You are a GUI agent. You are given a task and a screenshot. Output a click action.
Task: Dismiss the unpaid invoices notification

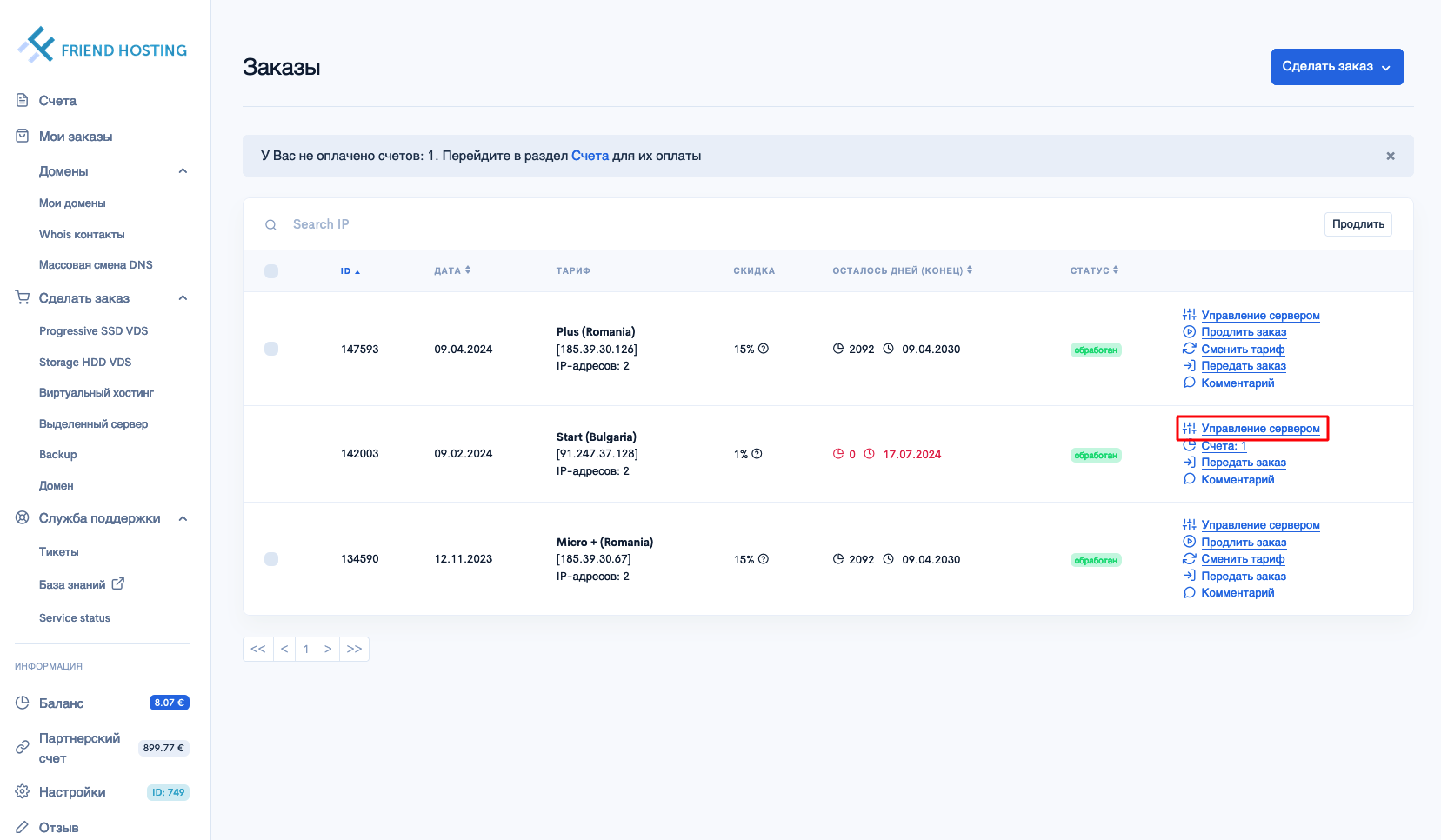tap(1391, 157)
